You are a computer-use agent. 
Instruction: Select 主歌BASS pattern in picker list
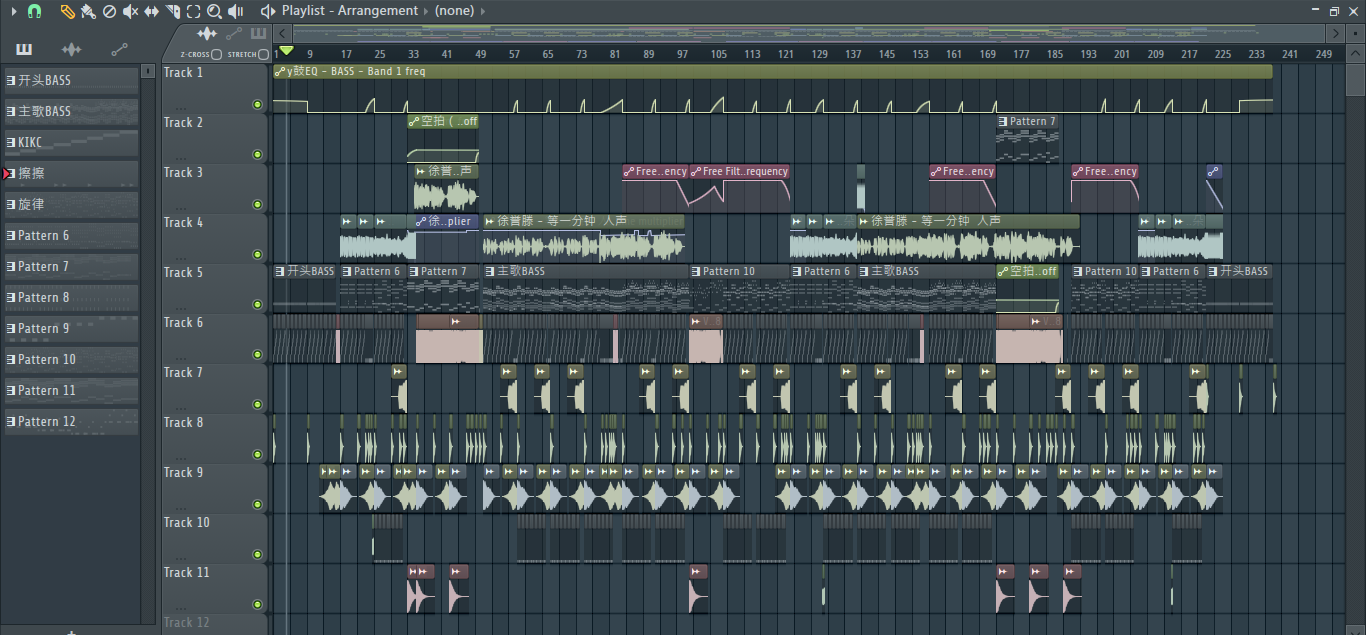click(71, 111)
